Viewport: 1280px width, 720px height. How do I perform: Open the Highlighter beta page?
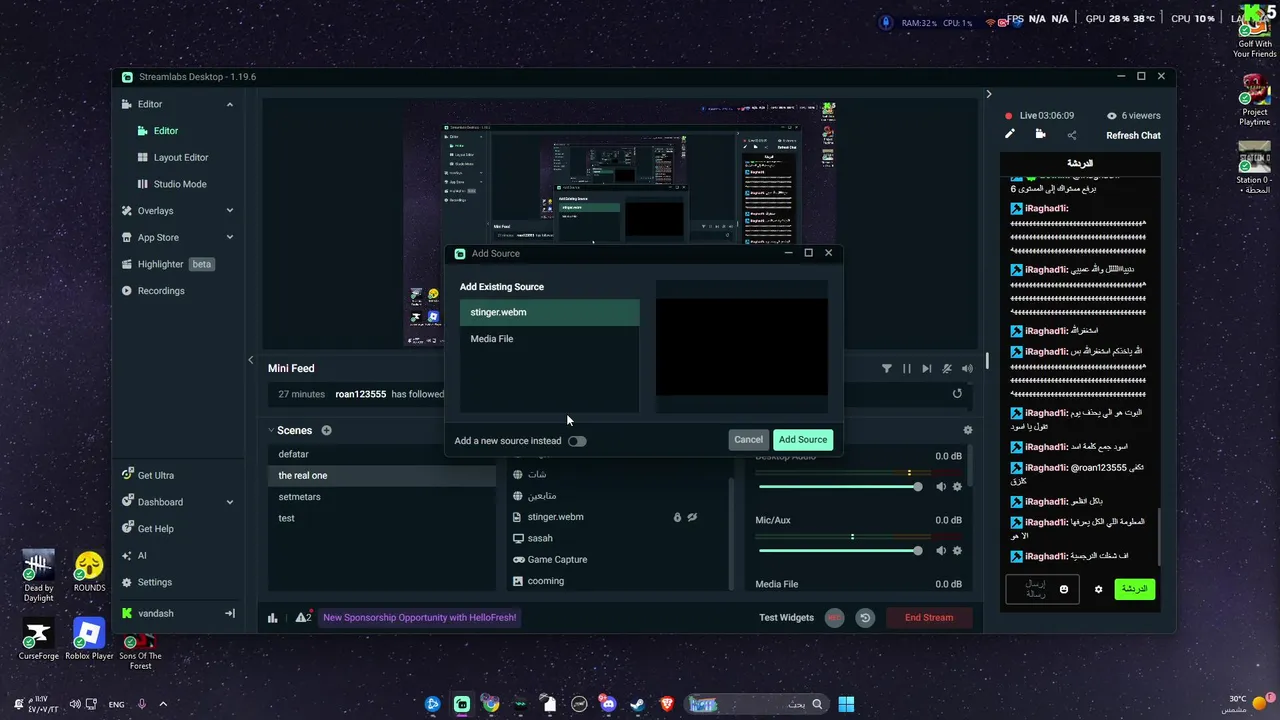pyautogui.click(x=168, y=264)
